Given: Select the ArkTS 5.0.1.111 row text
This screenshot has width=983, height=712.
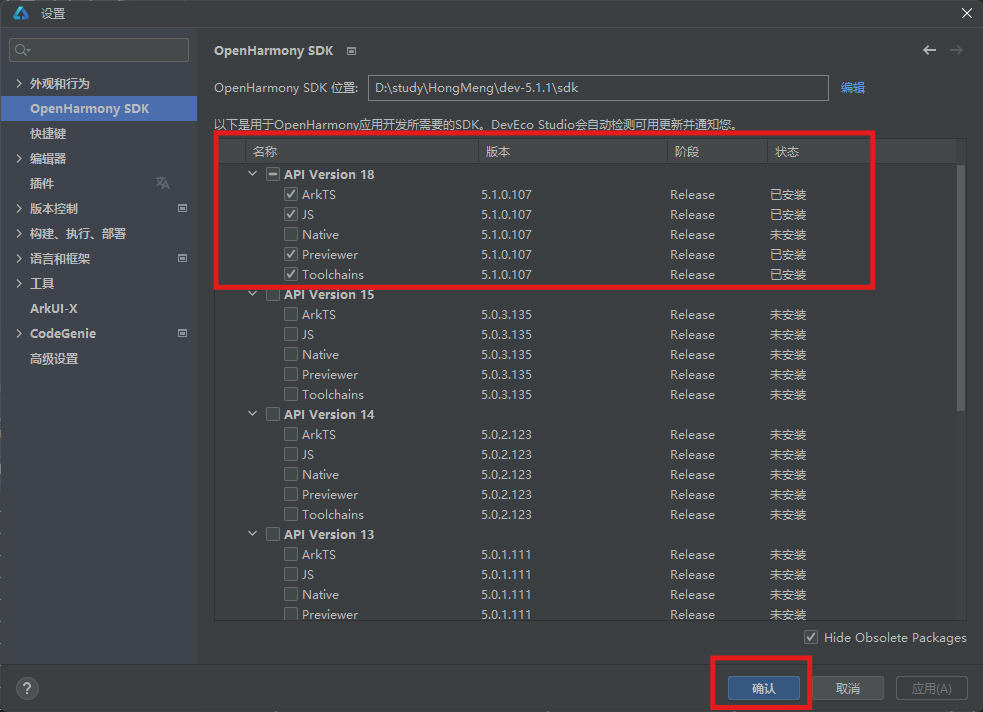Looking at the screenshot, I should pos(318,555).
